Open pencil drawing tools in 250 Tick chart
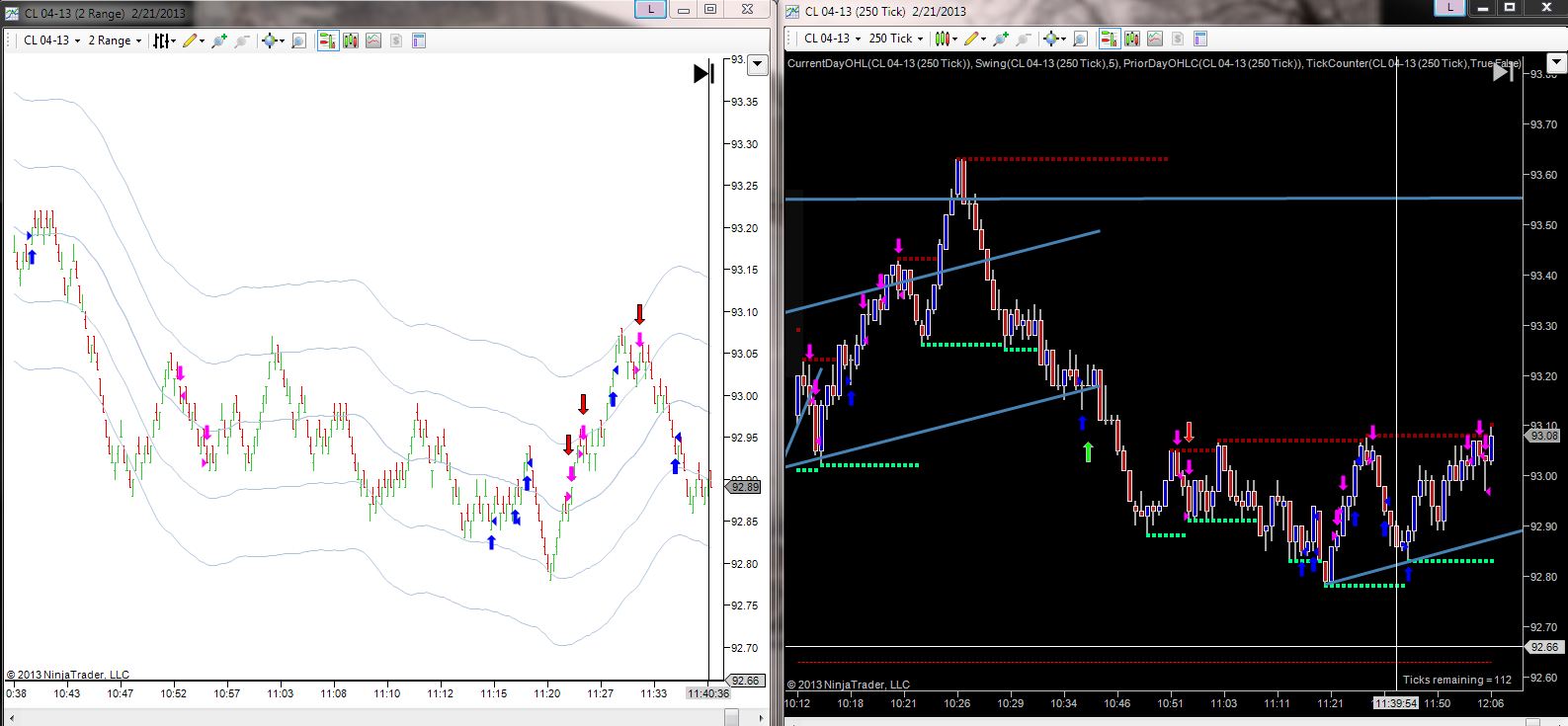 pyautogui.click(x=975, y=39)
